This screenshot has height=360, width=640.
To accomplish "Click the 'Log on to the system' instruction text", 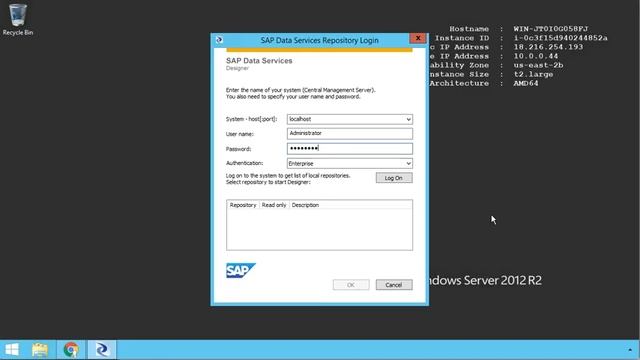I will tap(288, 179).
